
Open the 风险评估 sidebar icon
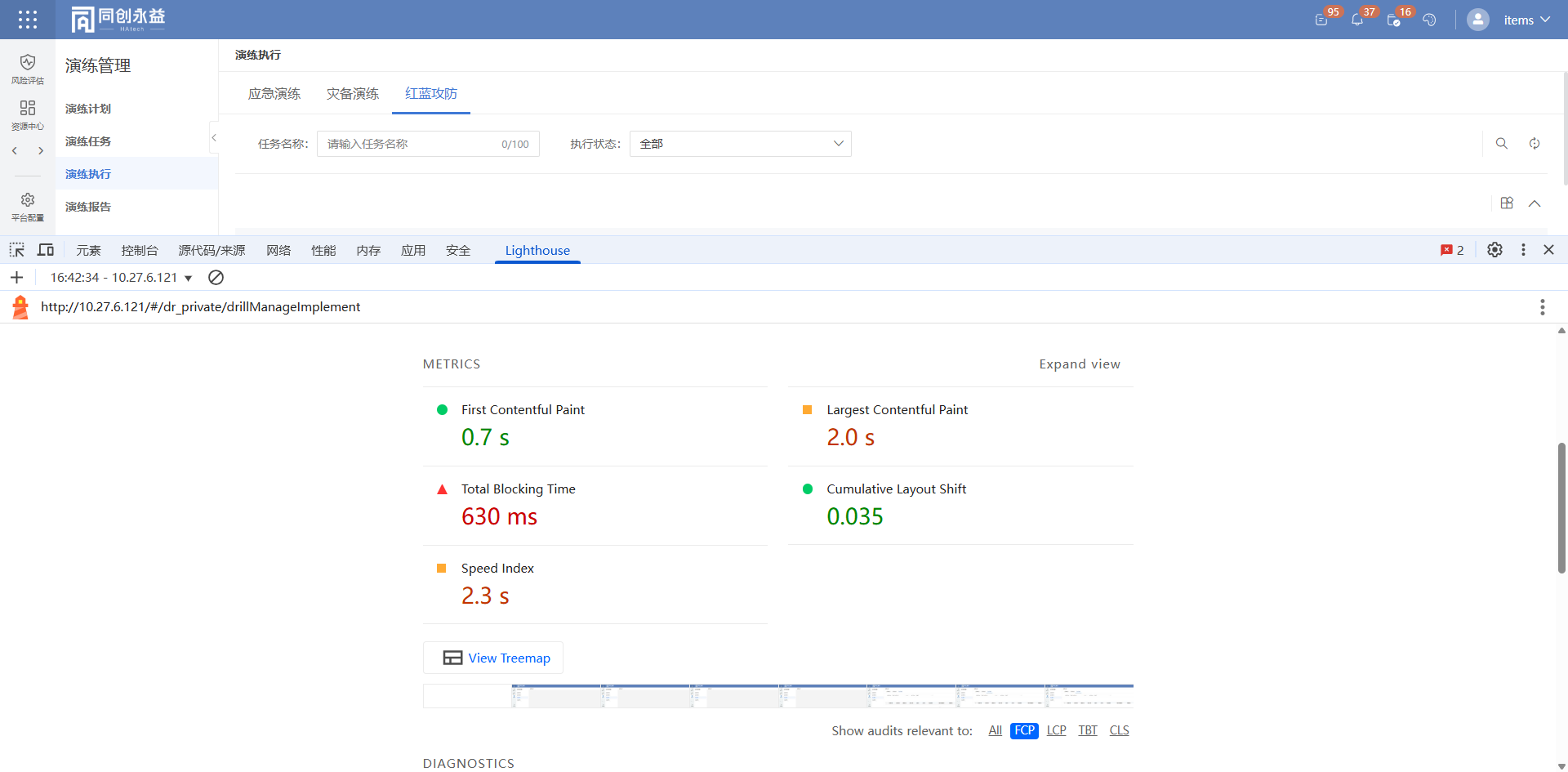28,69
